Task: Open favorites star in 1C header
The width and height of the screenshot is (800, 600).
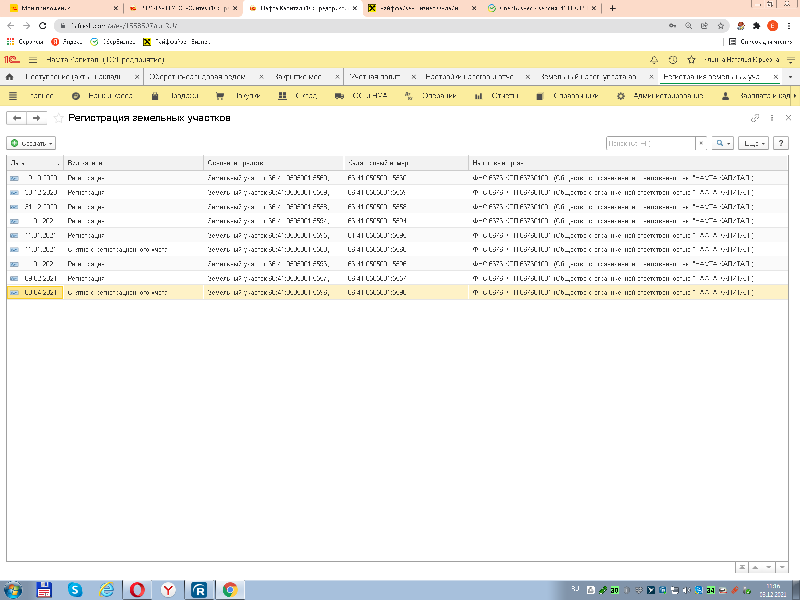Action: (x=691, y=60)
